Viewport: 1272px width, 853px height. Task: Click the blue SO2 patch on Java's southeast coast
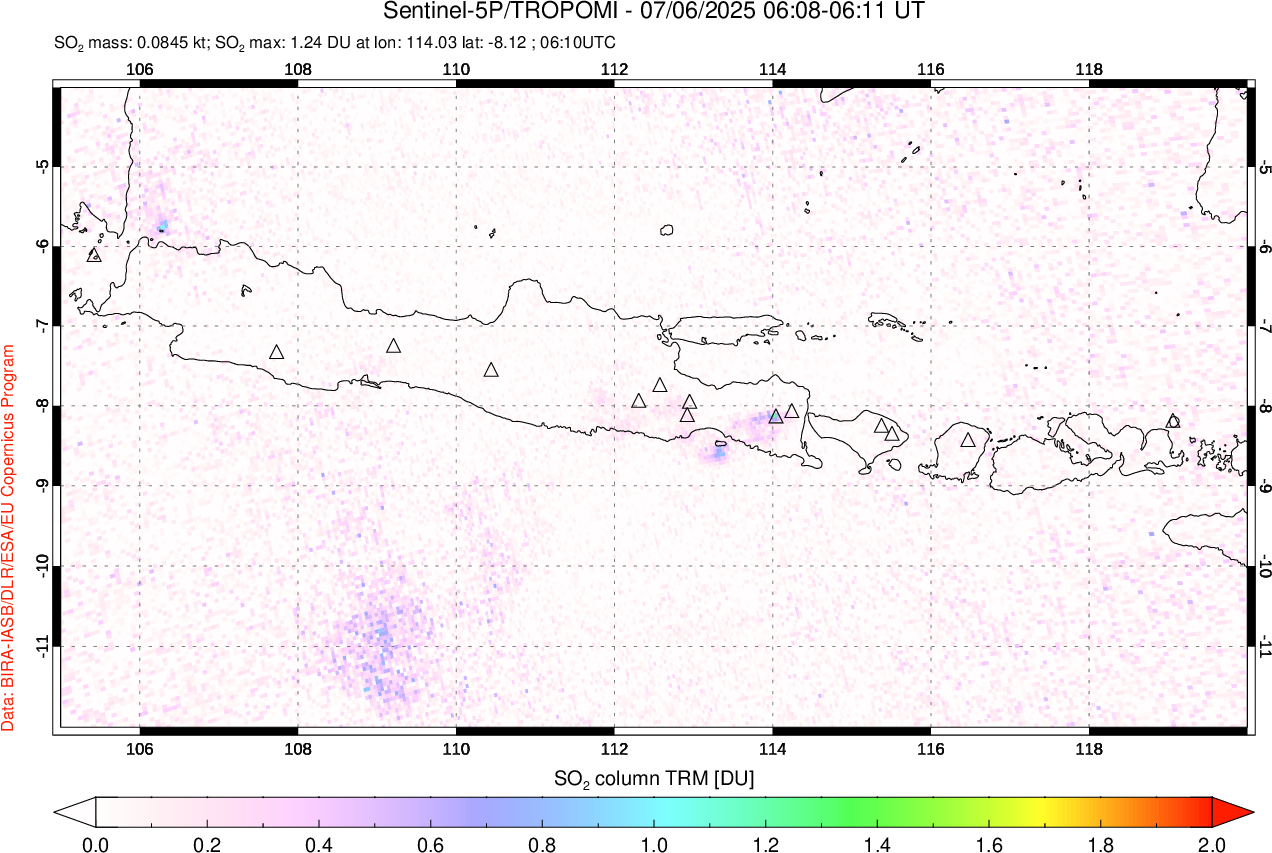click(x=718, y=454)
